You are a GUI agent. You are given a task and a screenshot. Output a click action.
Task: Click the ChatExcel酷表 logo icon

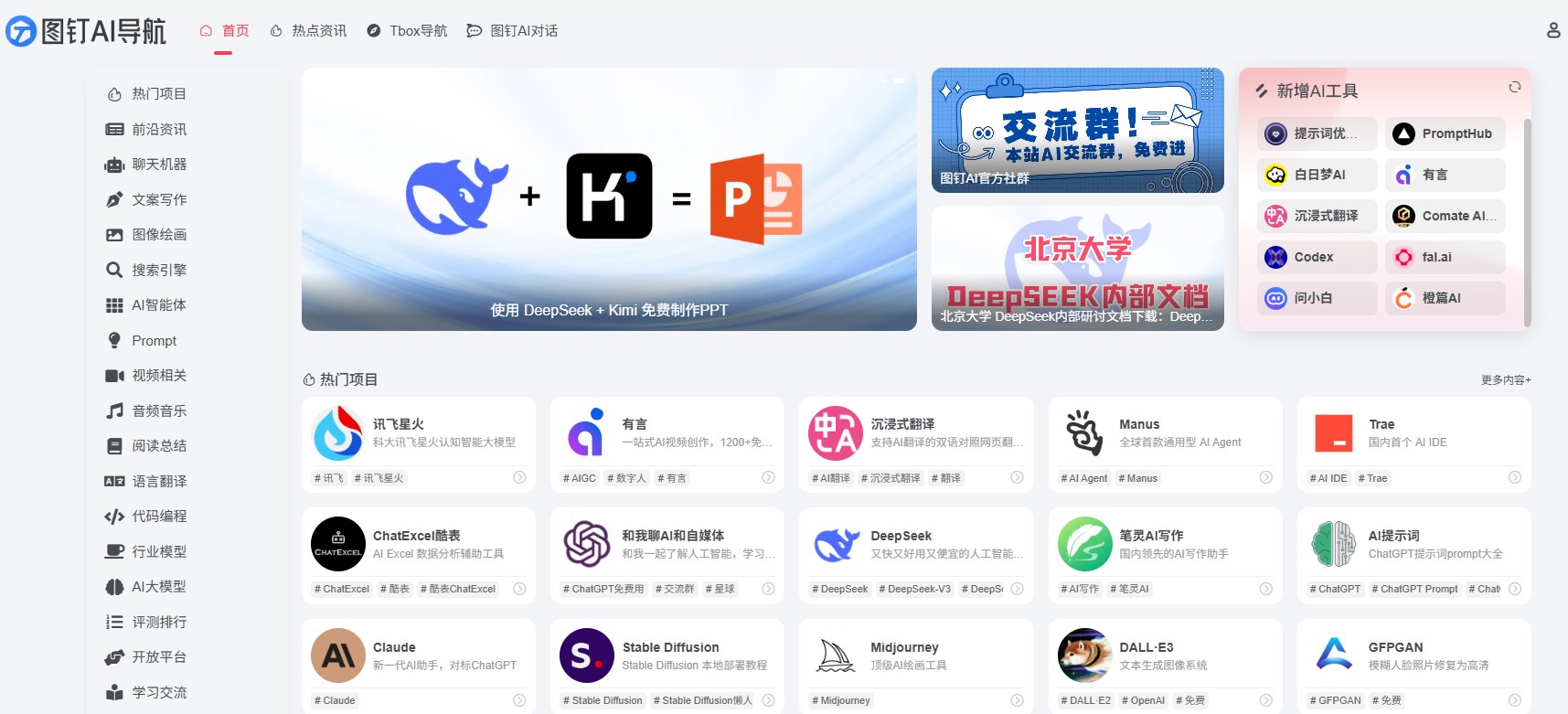pos(338,544)
